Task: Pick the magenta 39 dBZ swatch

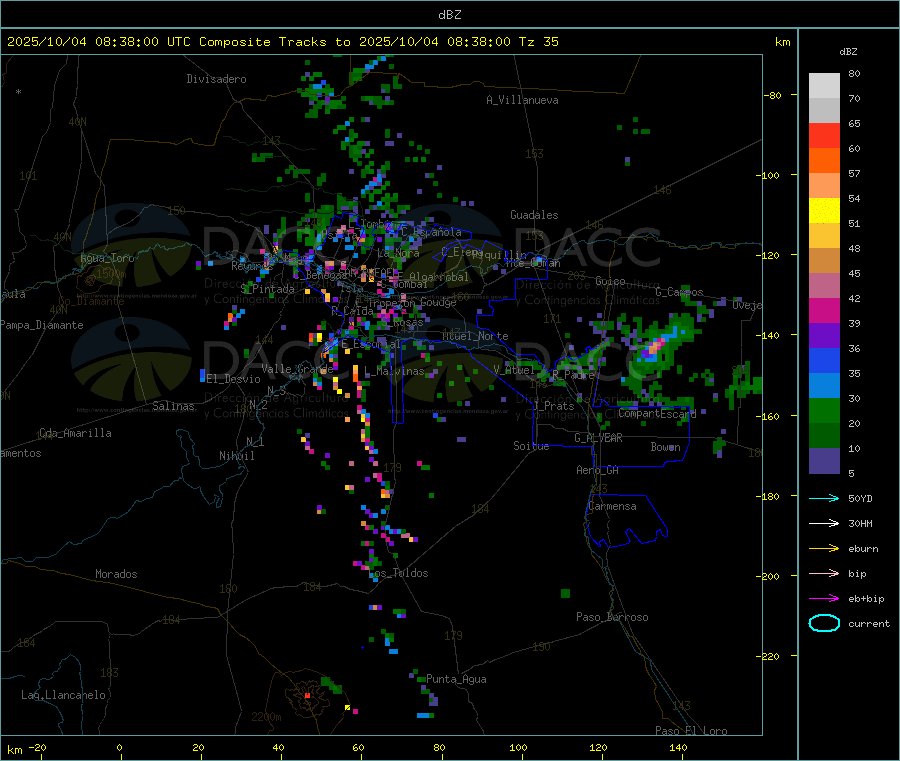Action: pos(824,310)
